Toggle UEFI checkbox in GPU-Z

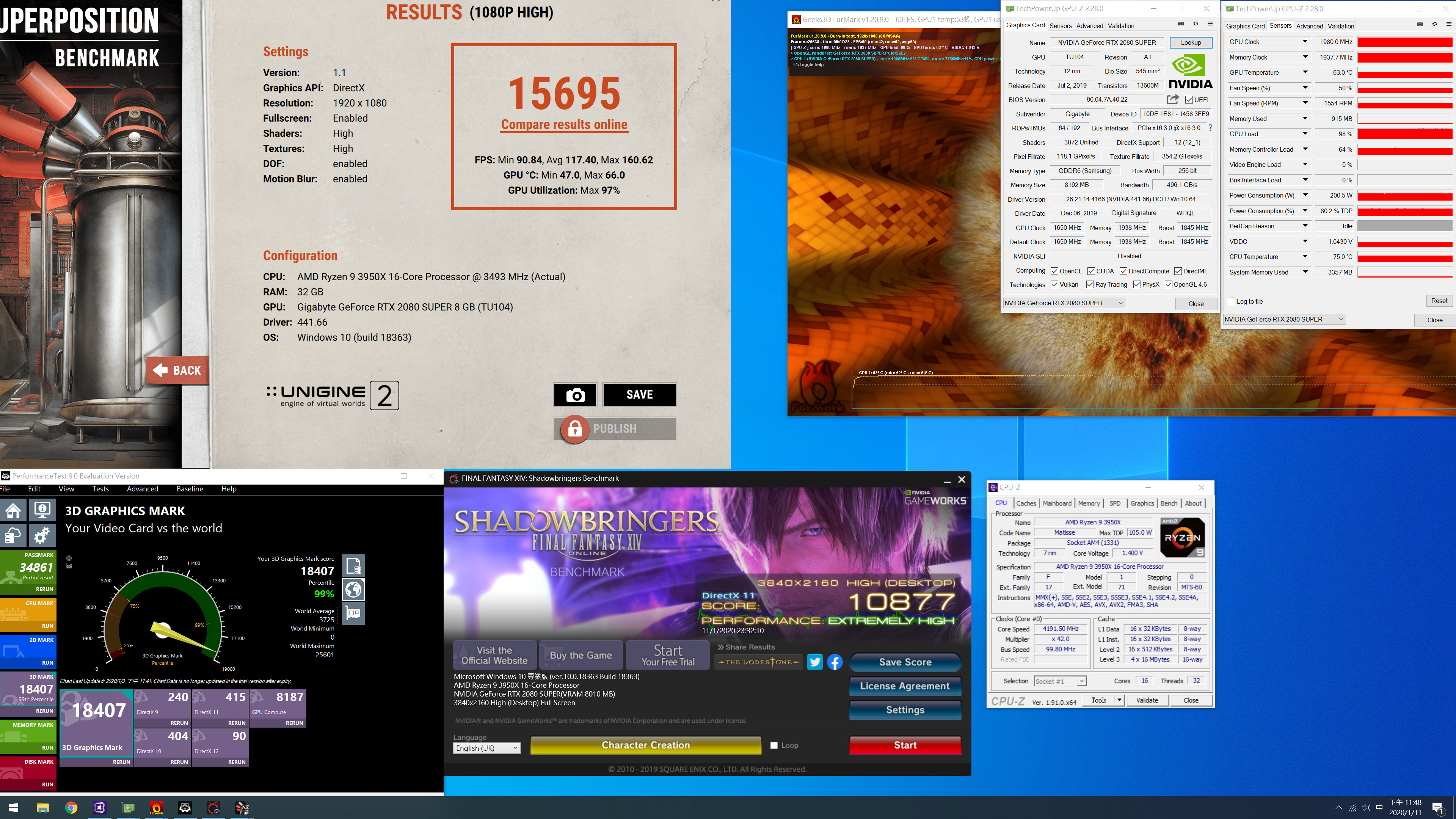coord(1189,100)
